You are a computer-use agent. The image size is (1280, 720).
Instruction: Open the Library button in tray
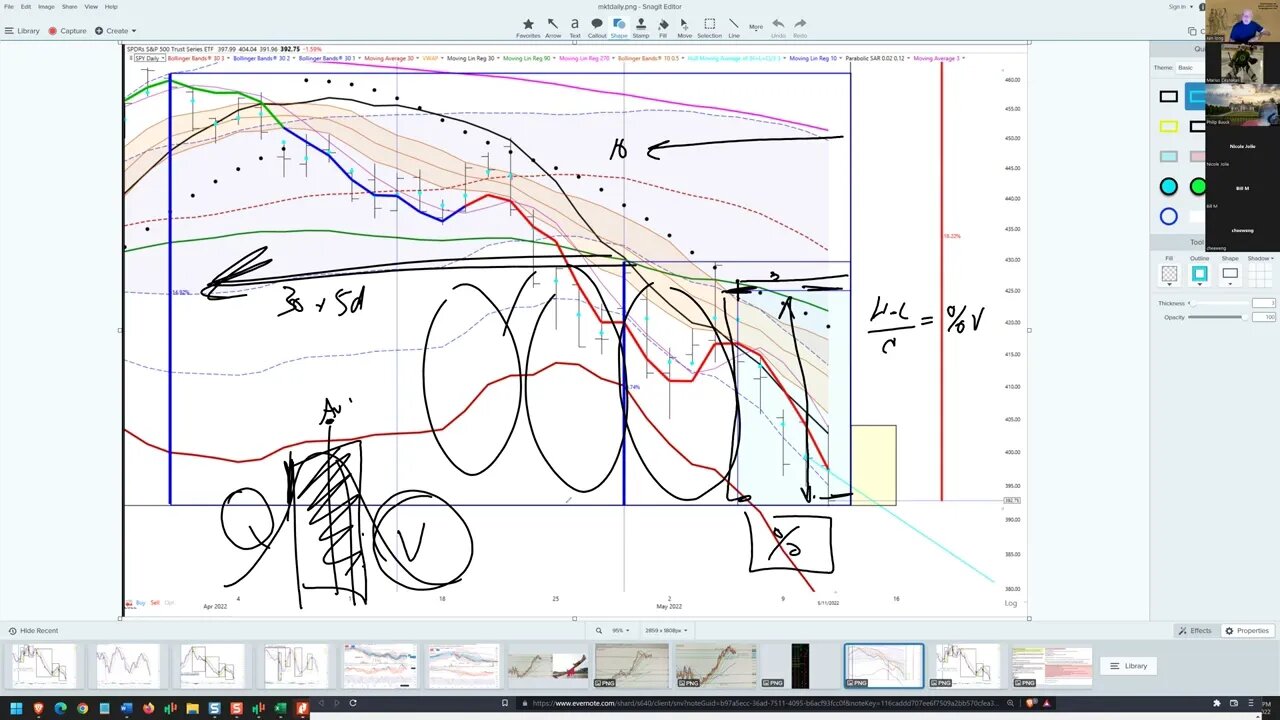(x=1129, y=666)
